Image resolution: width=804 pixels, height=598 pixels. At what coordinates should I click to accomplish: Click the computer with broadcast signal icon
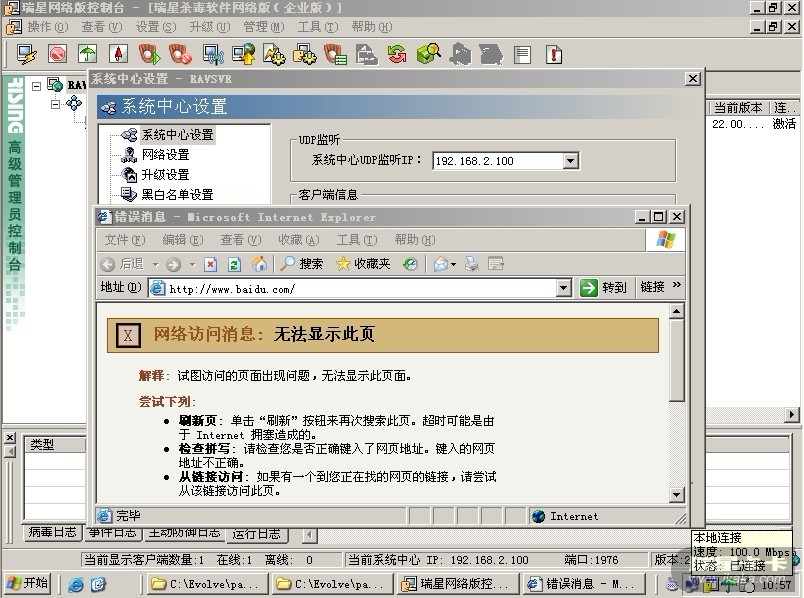pos(212,54)
